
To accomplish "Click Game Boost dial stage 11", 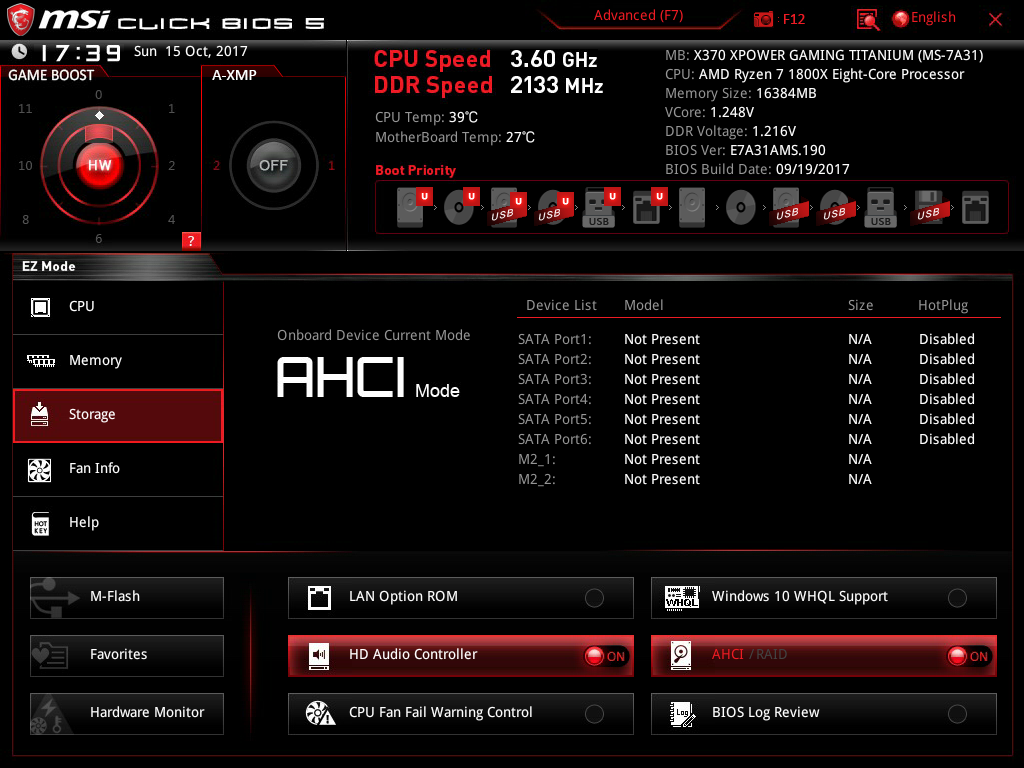I will 25,108.
